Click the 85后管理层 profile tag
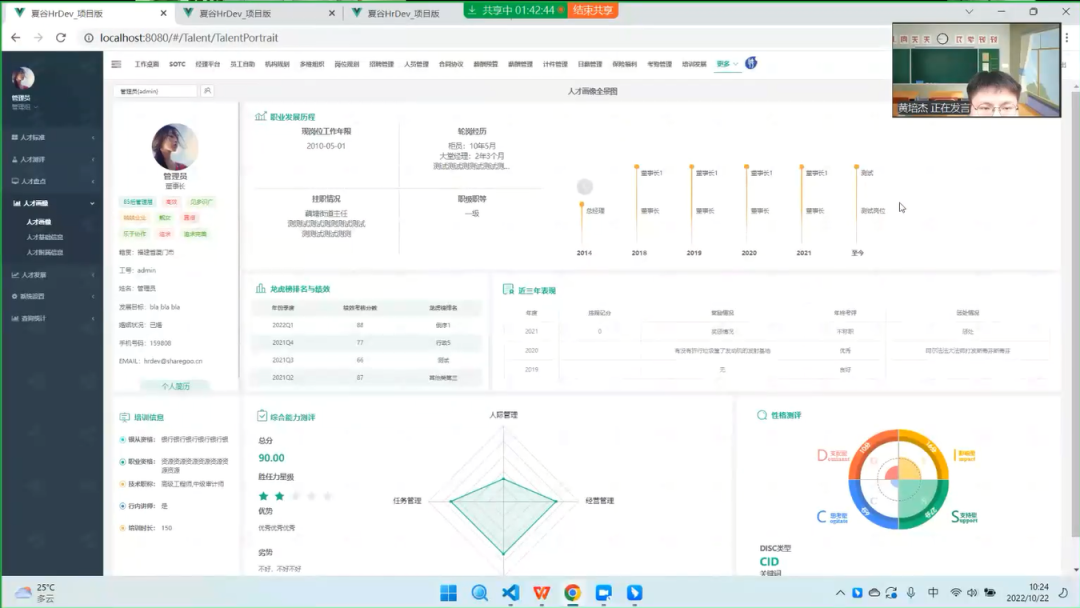The height and width of the screenshot is (608, 1080). tap(138, 202)
